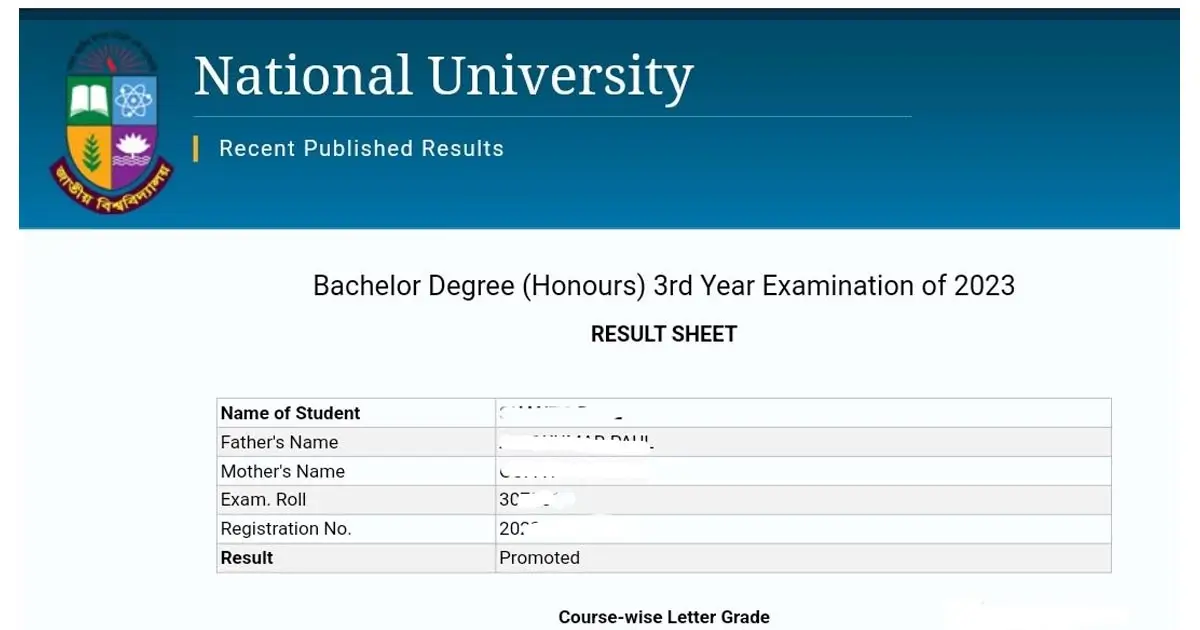Screen dimensions: 1200x630
Task: Click the Bachelor Degree (Honours) examination heading
Action: tap(663, 286)
